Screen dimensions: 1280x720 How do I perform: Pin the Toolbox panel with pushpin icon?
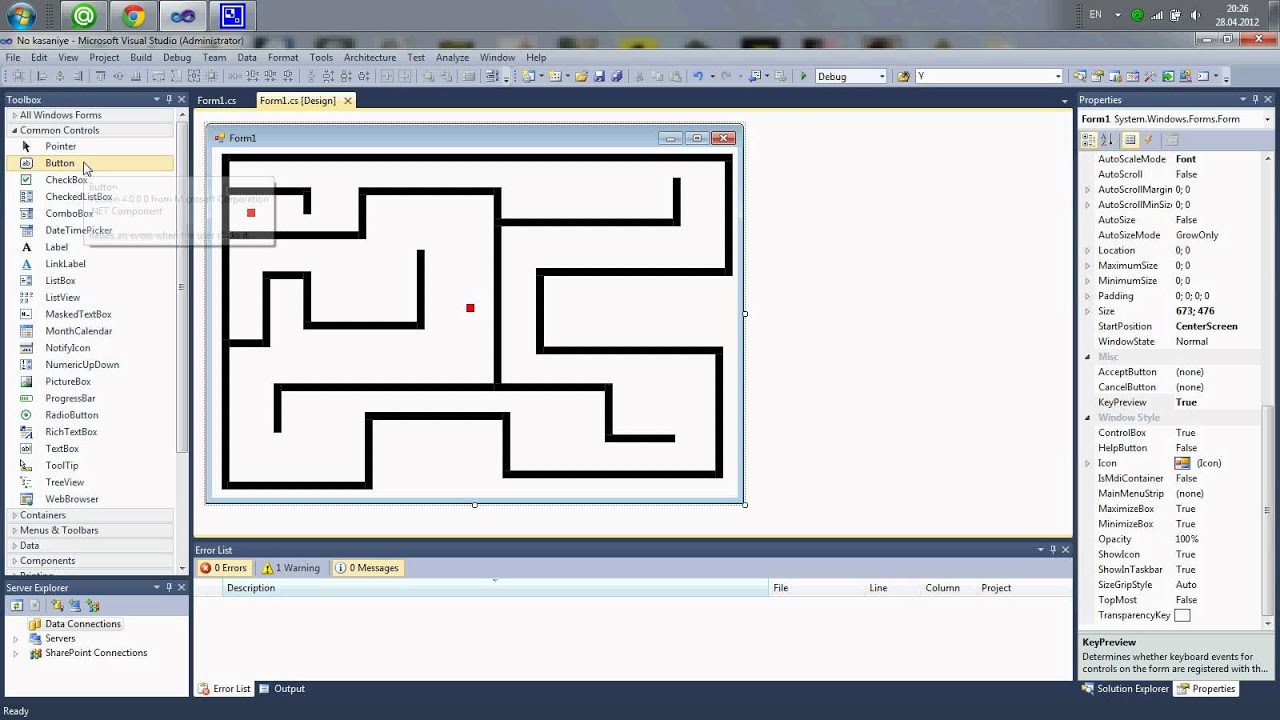[x=169, y=99]
